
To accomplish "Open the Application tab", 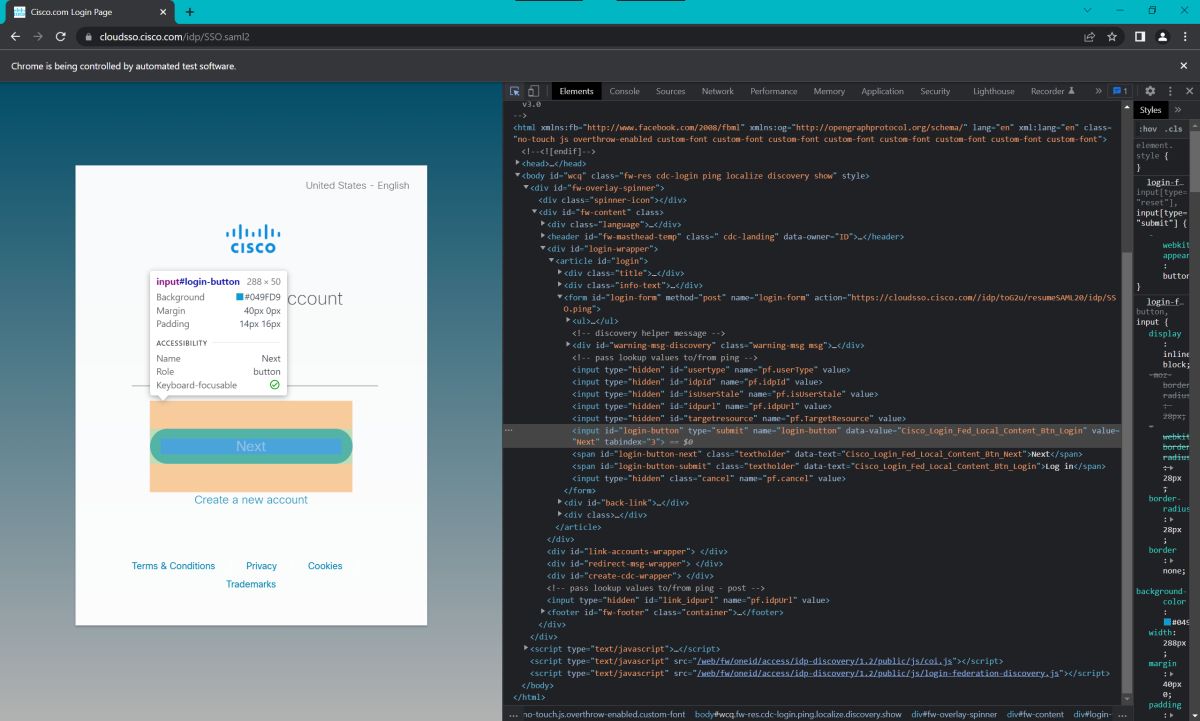I will tap(882, 91).
